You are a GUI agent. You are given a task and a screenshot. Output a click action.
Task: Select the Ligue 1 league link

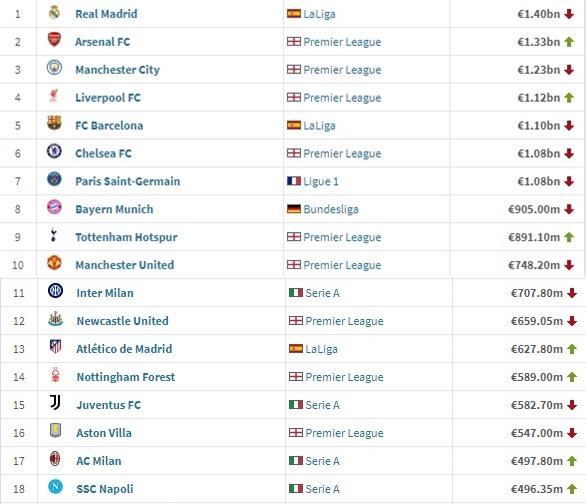tap(321, 182)
